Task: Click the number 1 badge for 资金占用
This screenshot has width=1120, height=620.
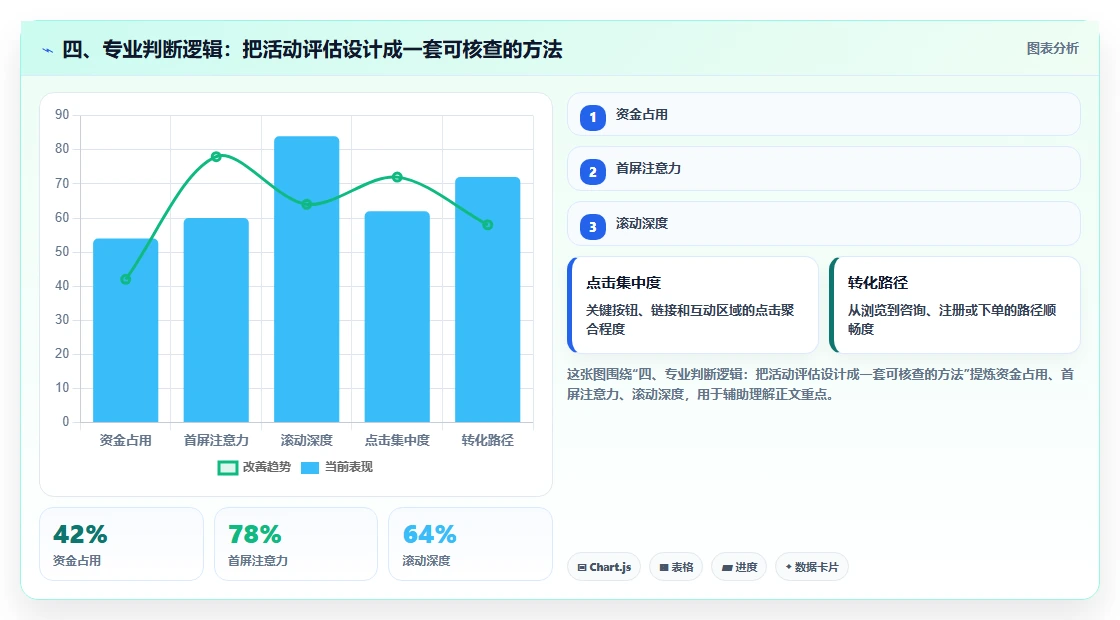Action: (593, 118)
